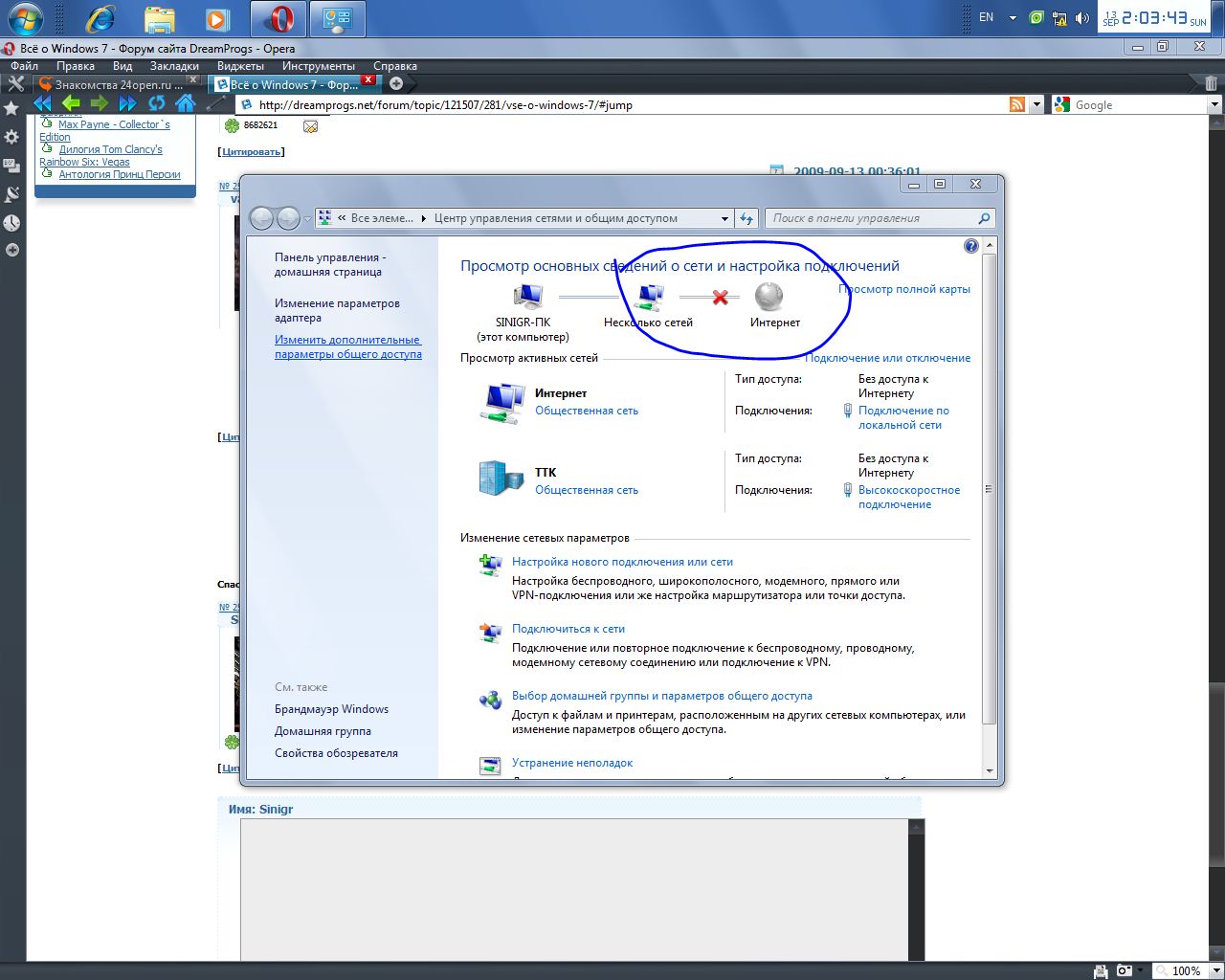Image resolution: width=1225 pixels, height=980 pixels.
Task: Switch to Opera via the taskbar icon
Action: (x=279, y=18)
